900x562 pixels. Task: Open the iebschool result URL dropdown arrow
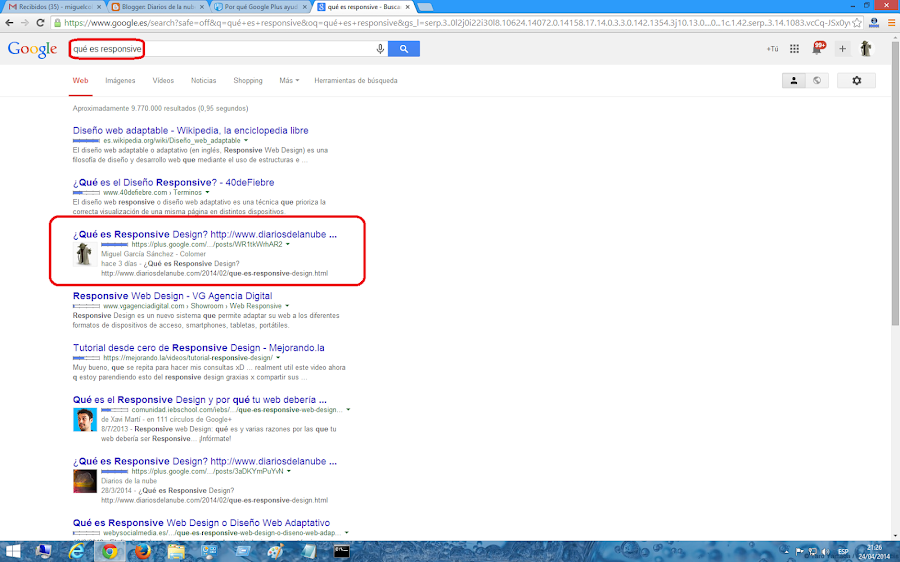coord(348,410)
